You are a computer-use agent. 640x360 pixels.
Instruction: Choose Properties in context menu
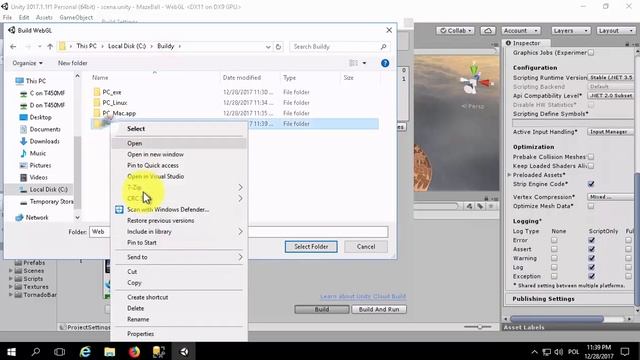coord(179,334)
